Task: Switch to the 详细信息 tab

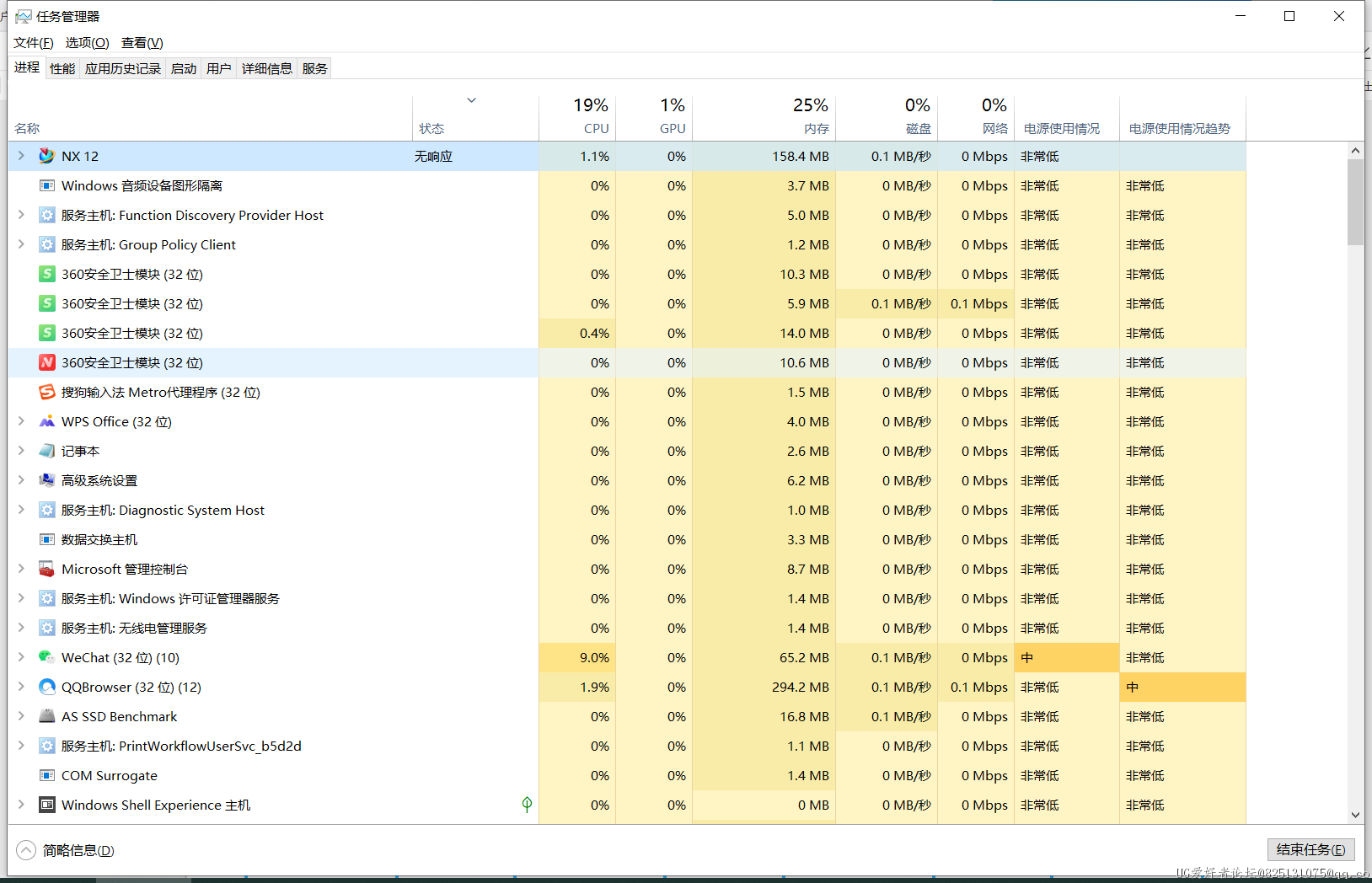Action: tap(267, 68)
